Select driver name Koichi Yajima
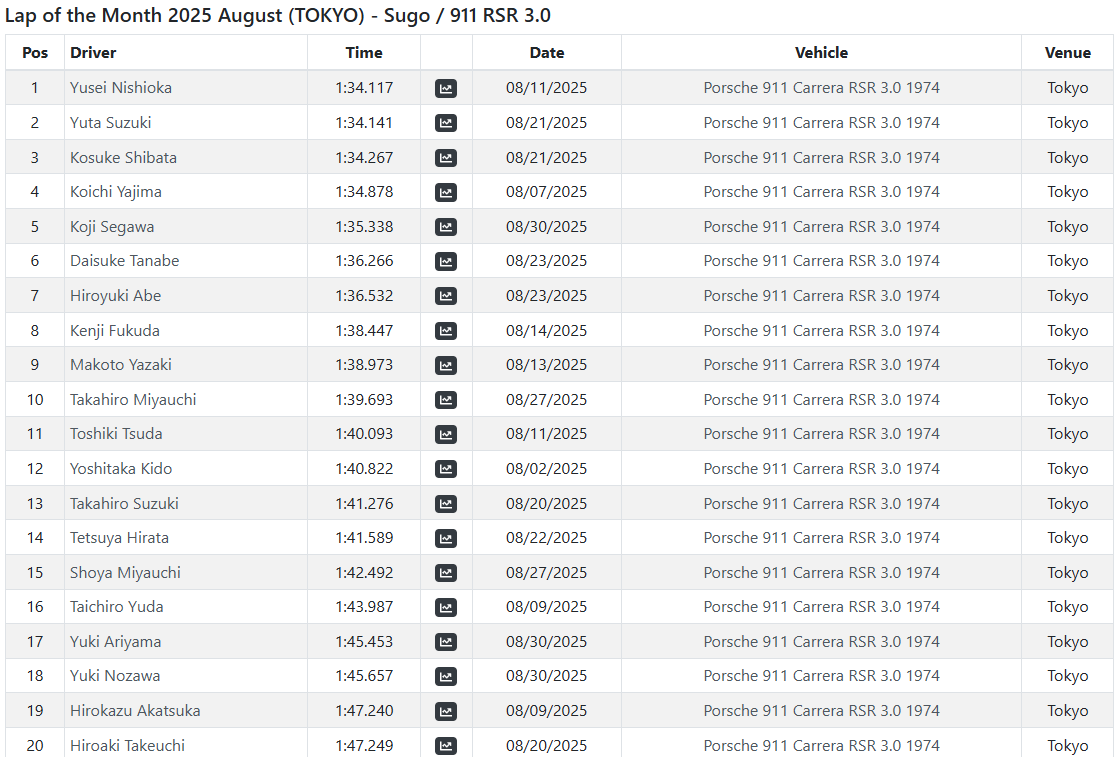This screenshot has width=1117, height=757. (x=115, y=192)
